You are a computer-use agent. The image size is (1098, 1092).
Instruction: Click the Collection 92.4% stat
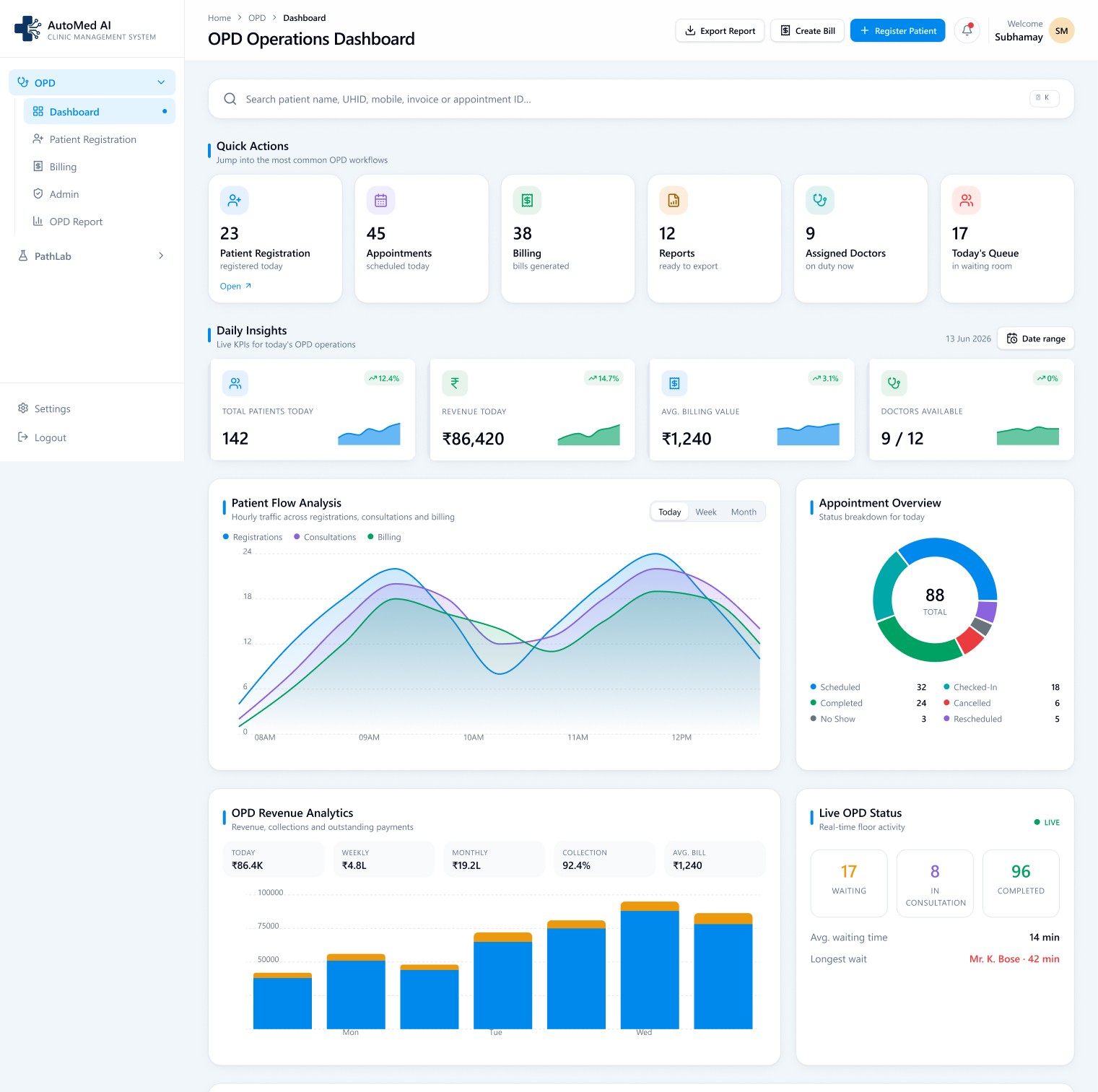pos(604,859)
